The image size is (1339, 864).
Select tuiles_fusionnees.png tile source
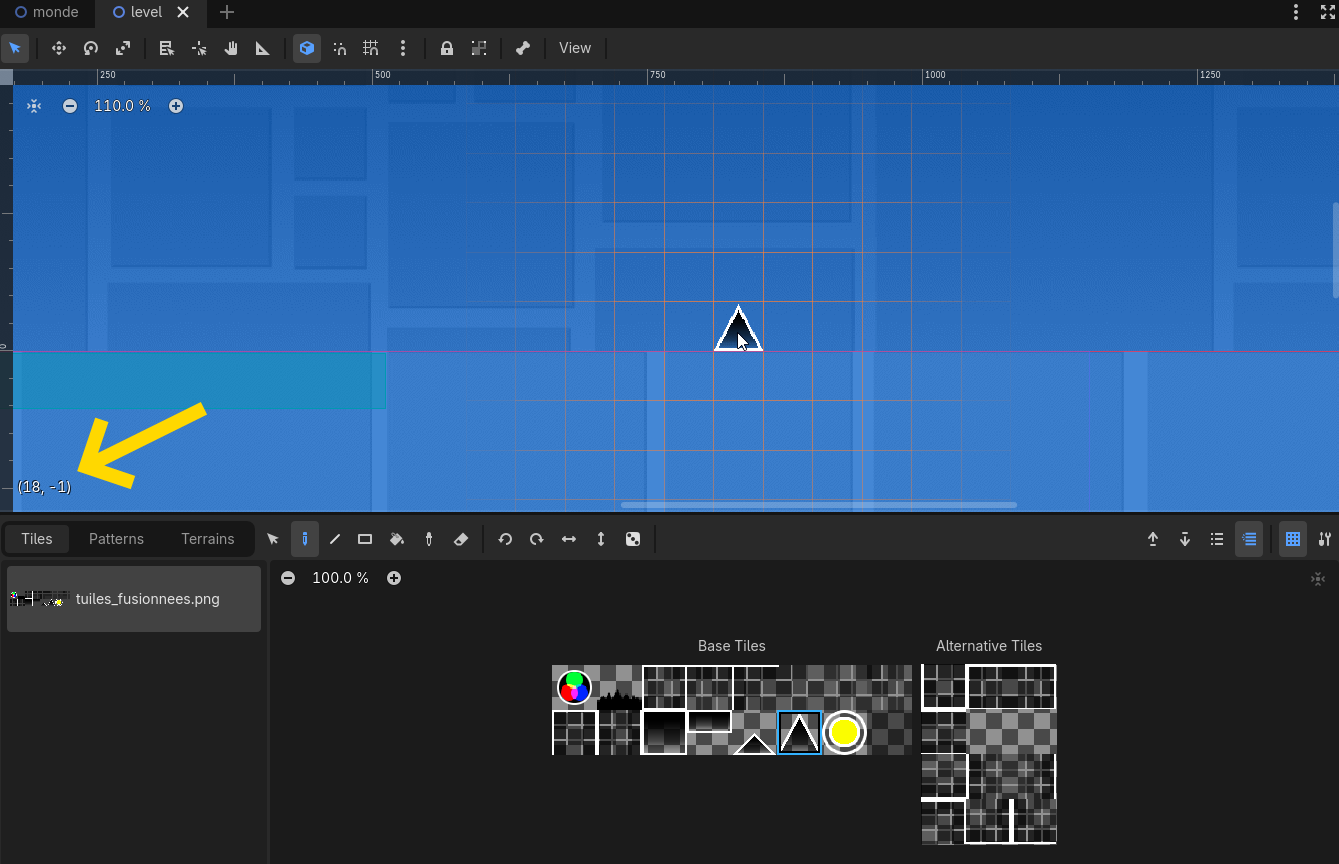point(134,599)
